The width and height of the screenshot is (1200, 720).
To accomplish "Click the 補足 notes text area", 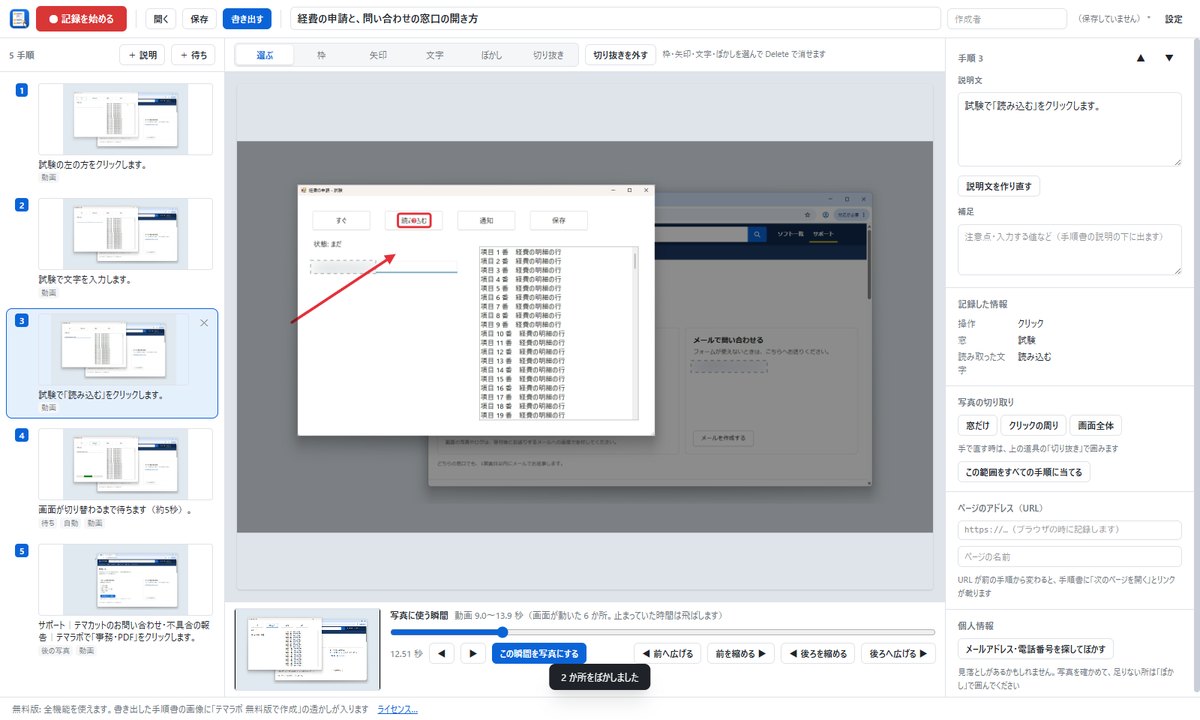I will click(1070, 249).
